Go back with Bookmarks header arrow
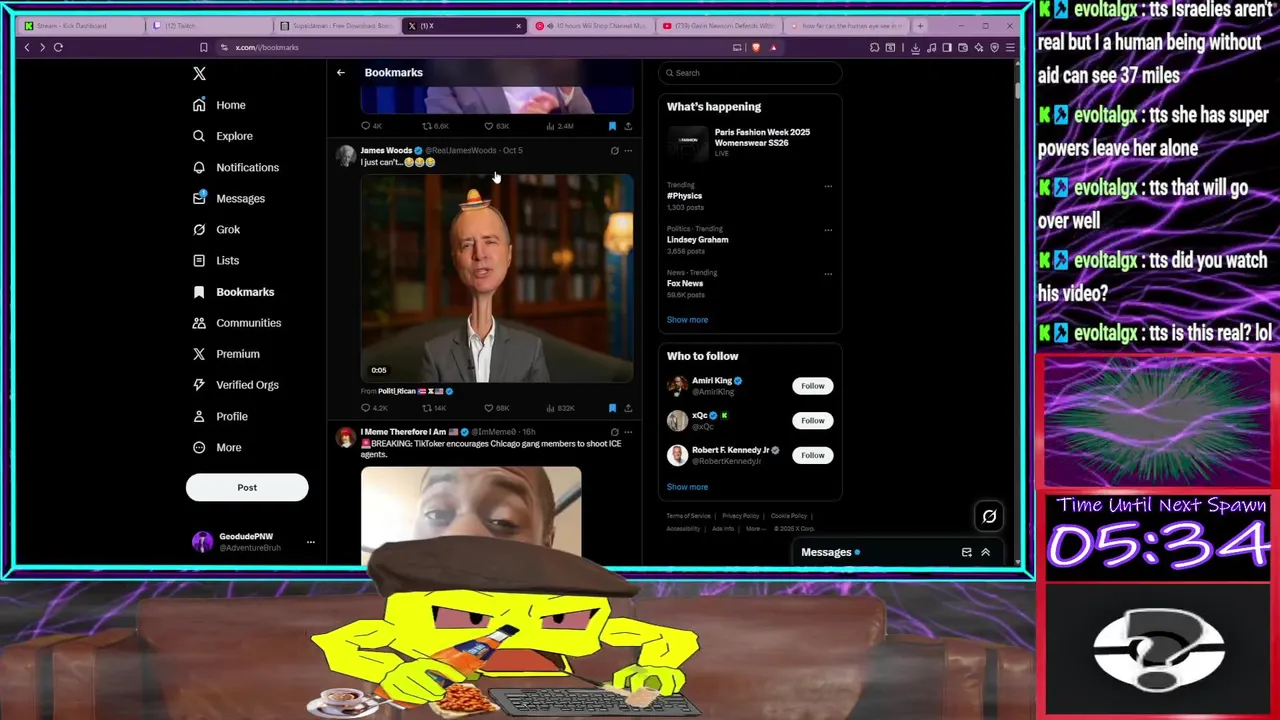The height and width of the screenshot is (720, 1280). [341, 72]
